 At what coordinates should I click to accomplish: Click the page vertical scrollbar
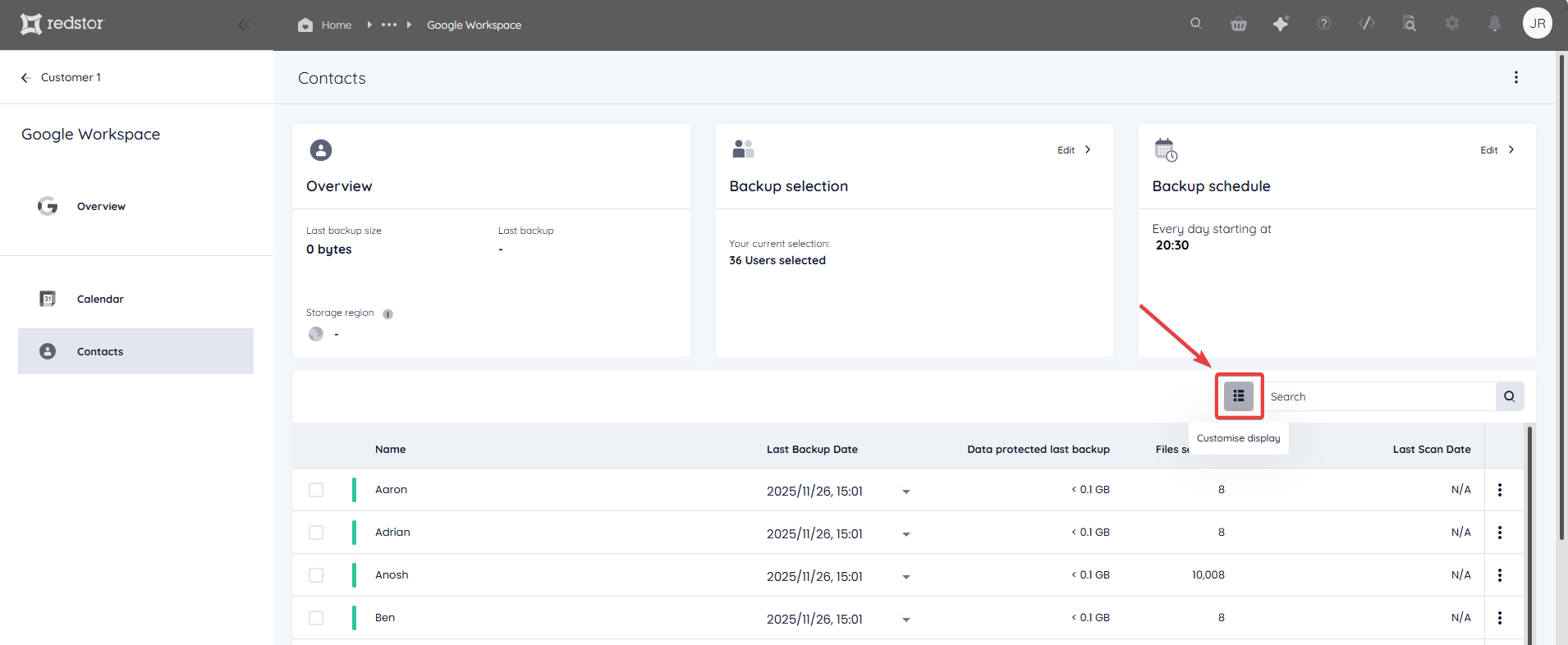1561,298
